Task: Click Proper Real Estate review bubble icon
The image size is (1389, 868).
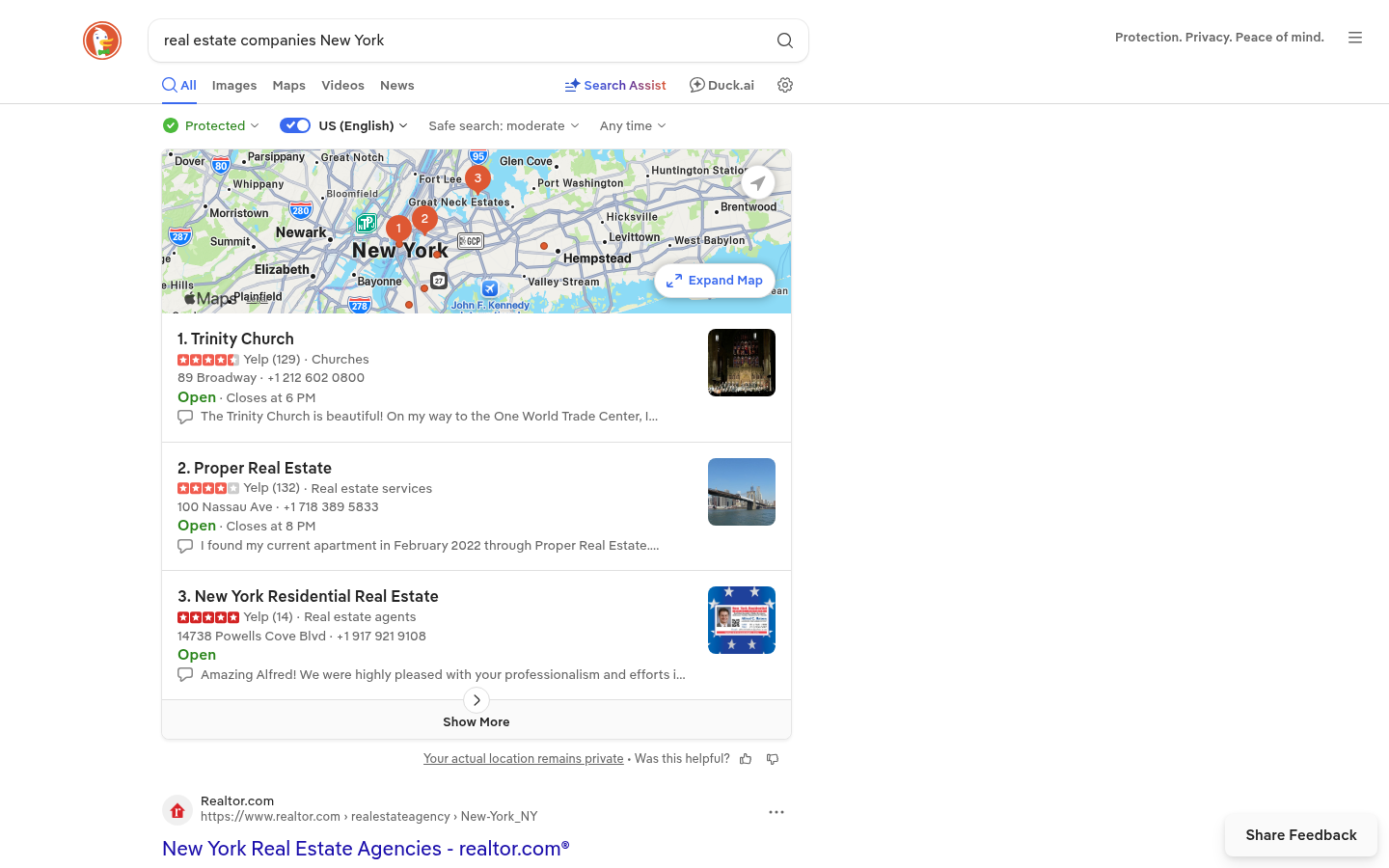Action: click(x=185, y=546)
